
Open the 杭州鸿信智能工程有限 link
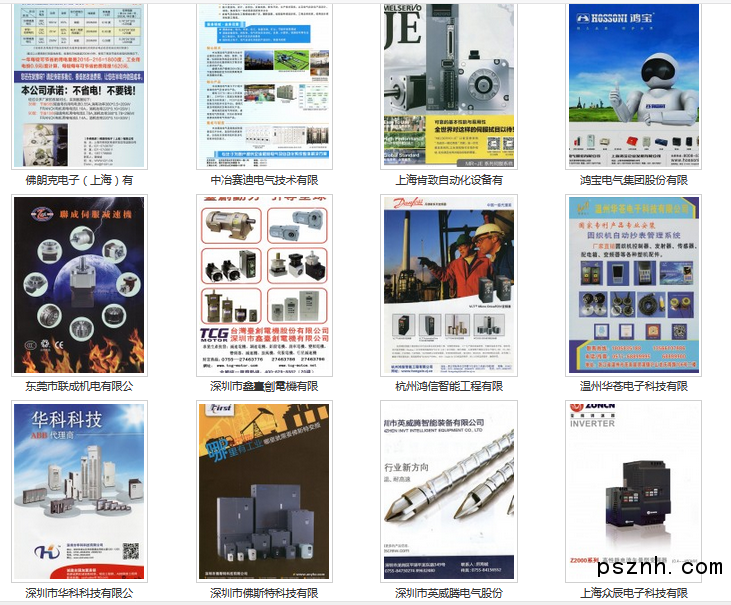(449, 386)
